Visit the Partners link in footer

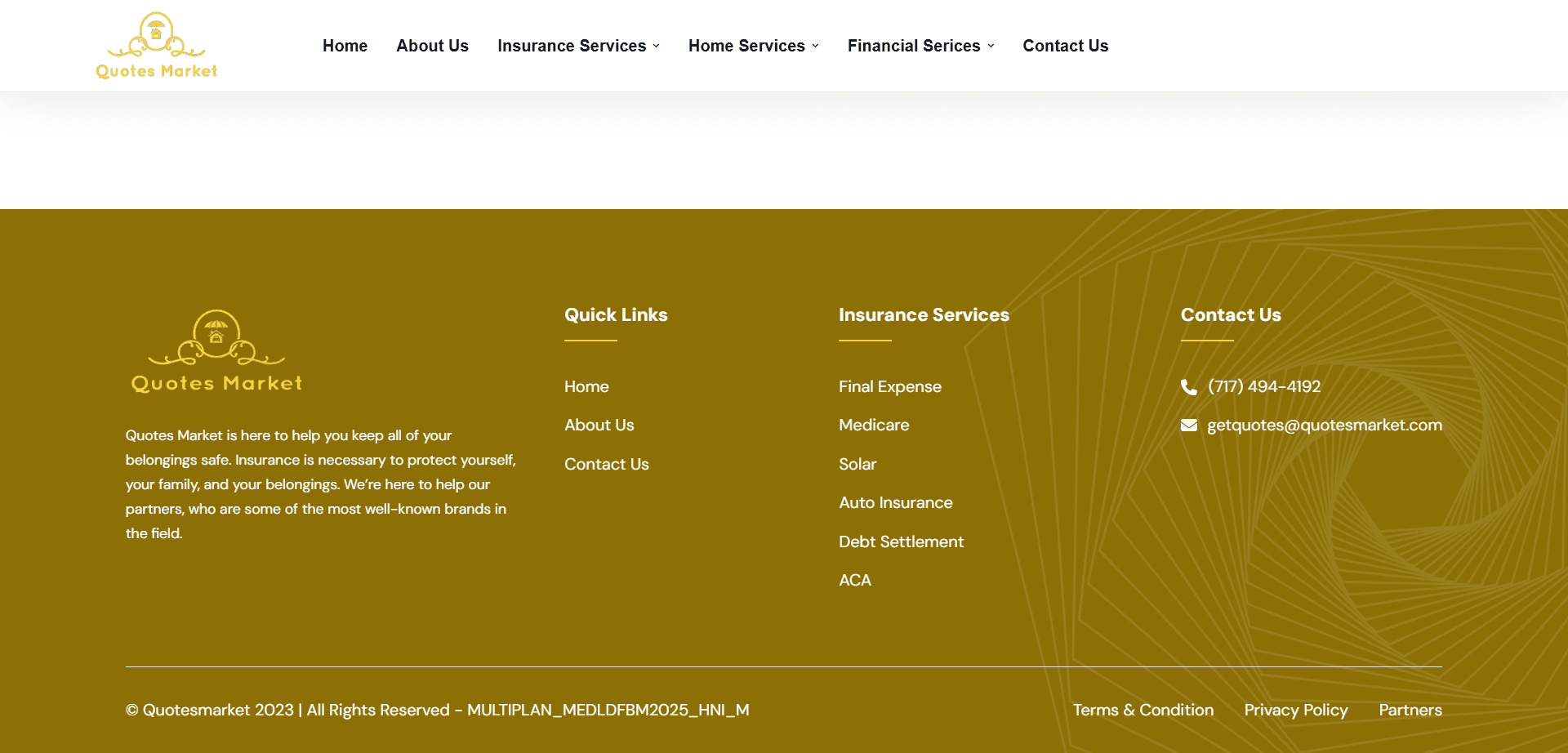(1410, 710)
